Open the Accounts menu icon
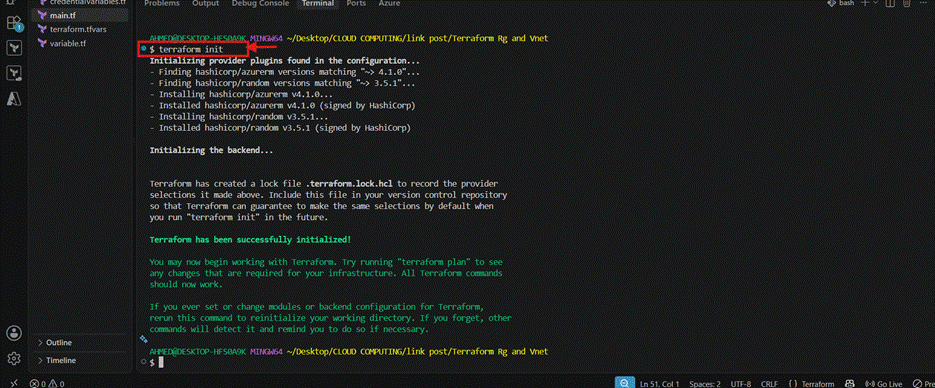The image size is (935, 388). pyautogui.click(x=14, y=333)
